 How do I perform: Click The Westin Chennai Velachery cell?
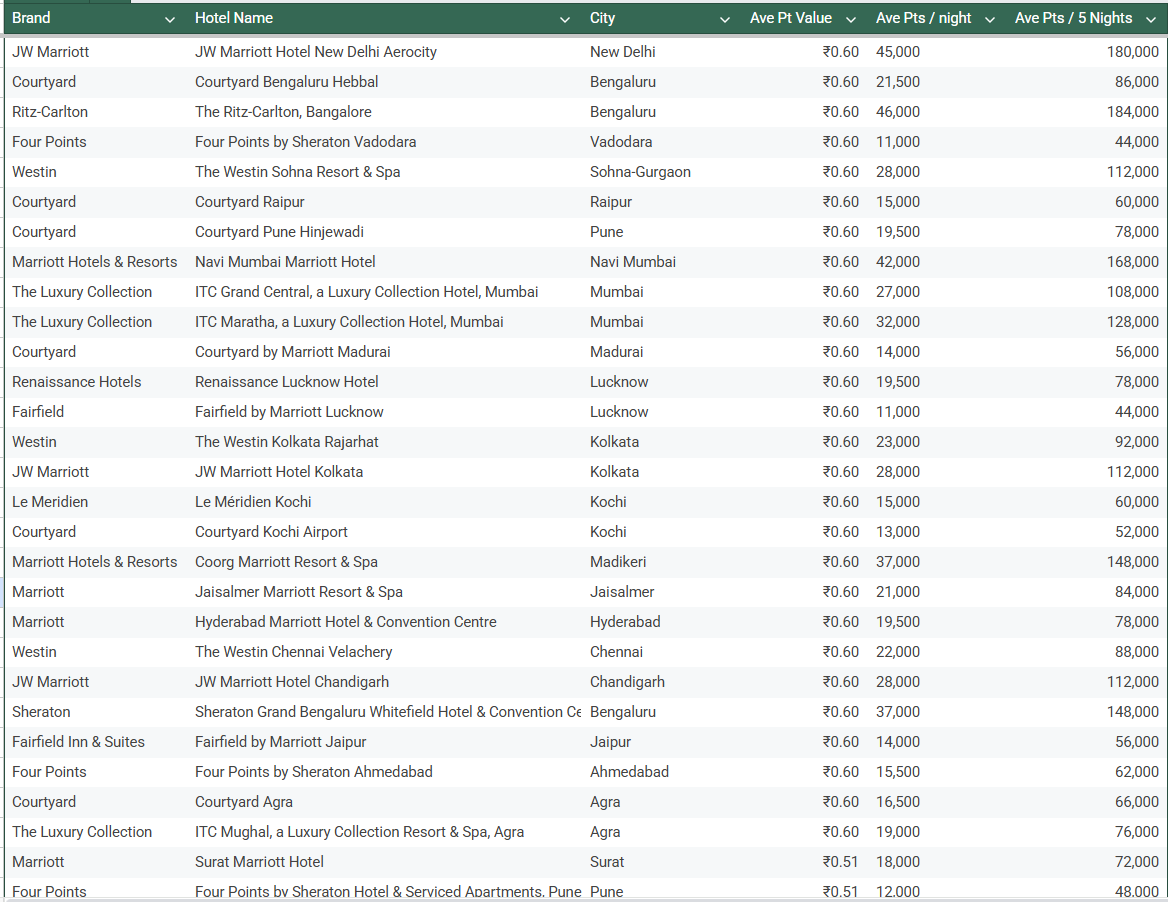[384, 652]
